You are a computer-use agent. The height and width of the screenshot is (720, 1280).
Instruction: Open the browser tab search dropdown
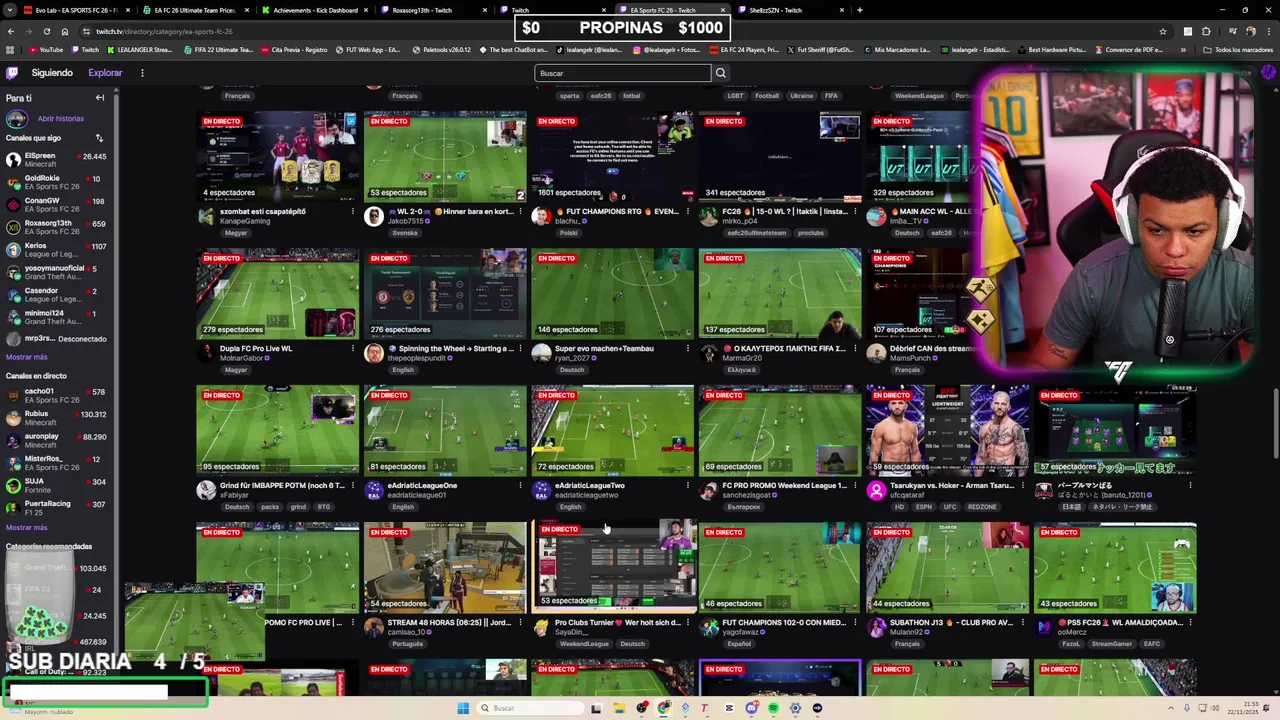pyautogui.click(x=10, y=10)
